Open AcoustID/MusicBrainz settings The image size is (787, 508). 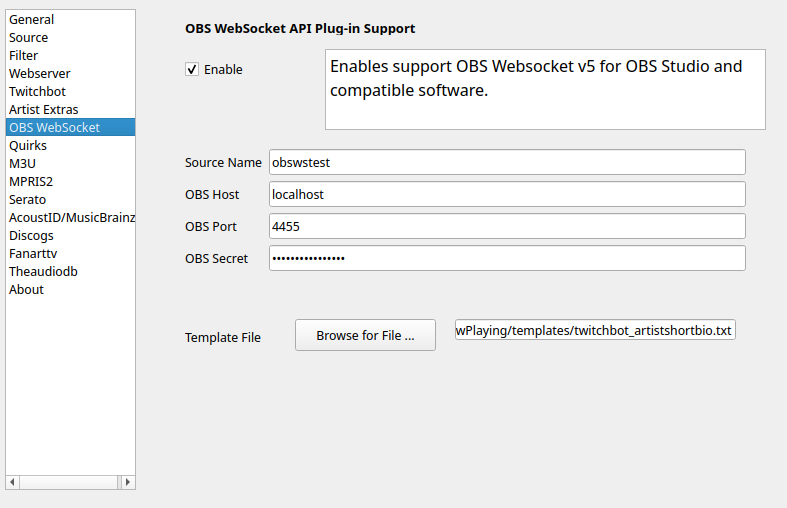(70, 218)
